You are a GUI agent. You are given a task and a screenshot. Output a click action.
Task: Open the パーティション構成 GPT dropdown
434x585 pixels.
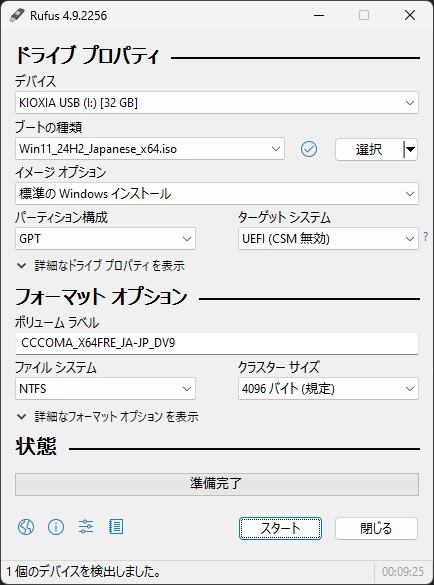[x=105, y=239]
